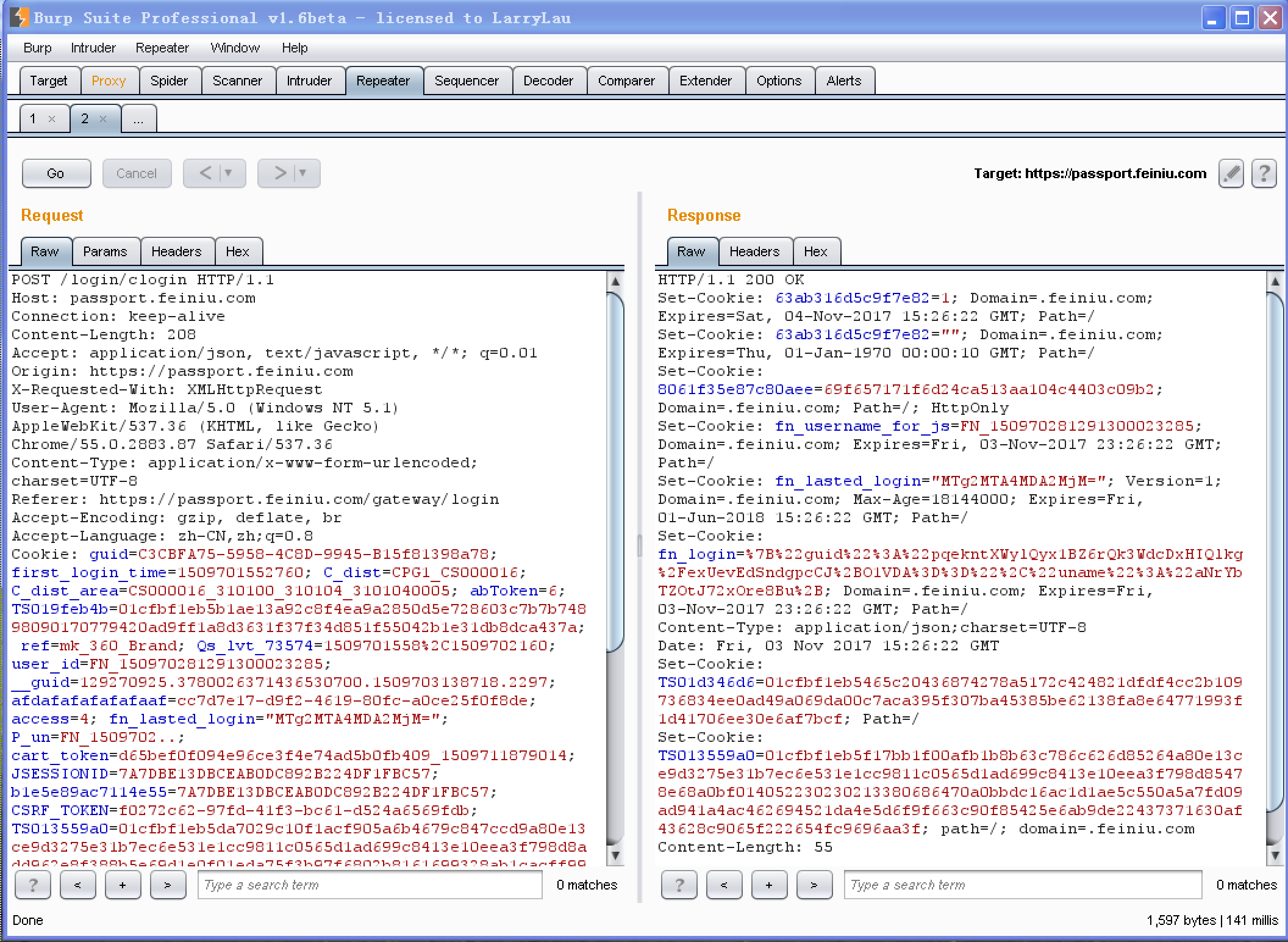Show request Headers view
1288x942 pixels.
176,251
